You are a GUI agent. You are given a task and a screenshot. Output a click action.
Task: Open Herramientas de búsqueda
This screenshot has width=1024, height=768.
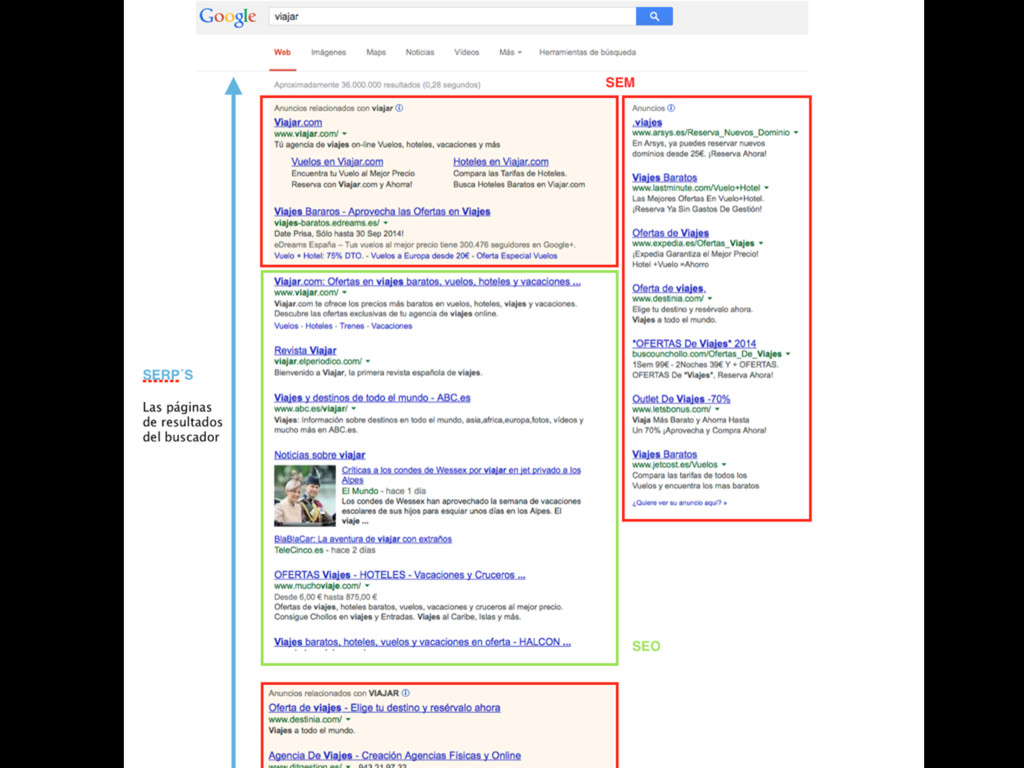pos(587,52)
